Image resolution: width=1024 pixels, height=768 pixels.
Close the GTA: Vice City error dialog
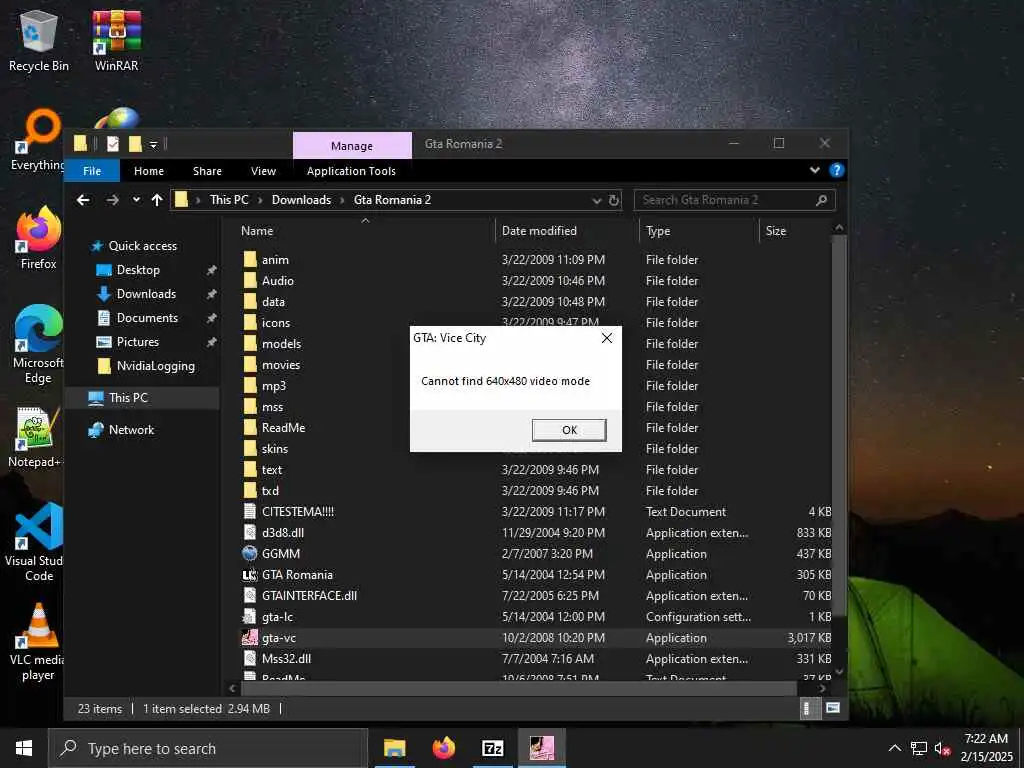607,338
